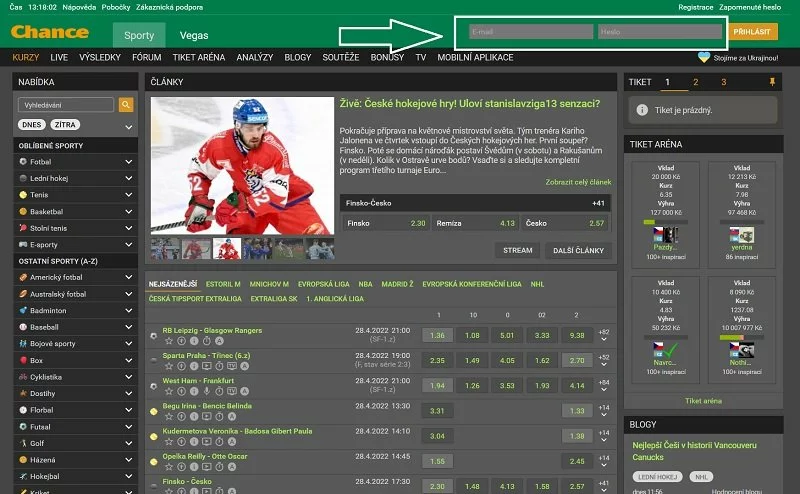
Task: Select odds 2.70 for Třinec win
Action: point(577,360)
